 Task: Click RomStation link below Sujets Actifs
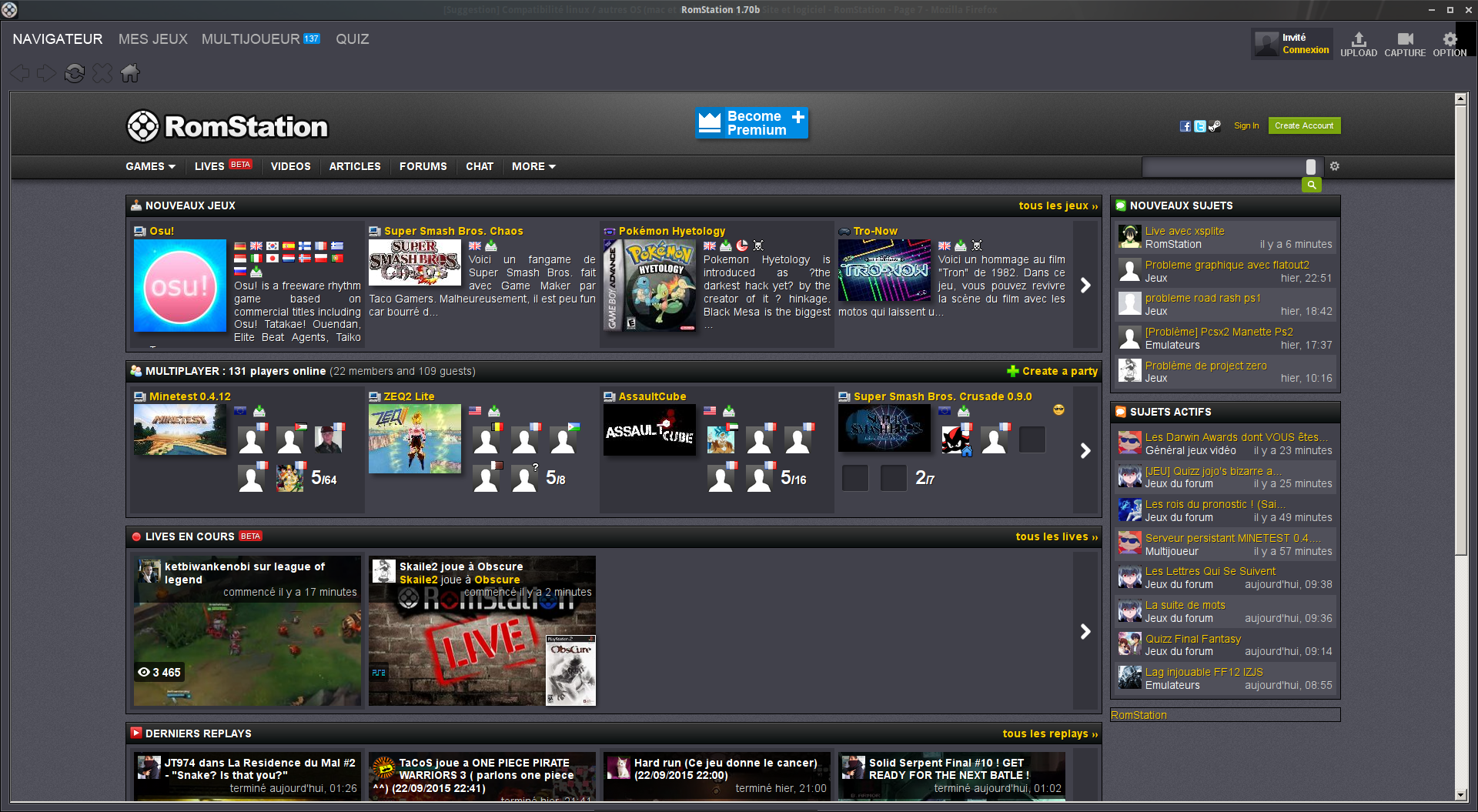pos(1139,715)
